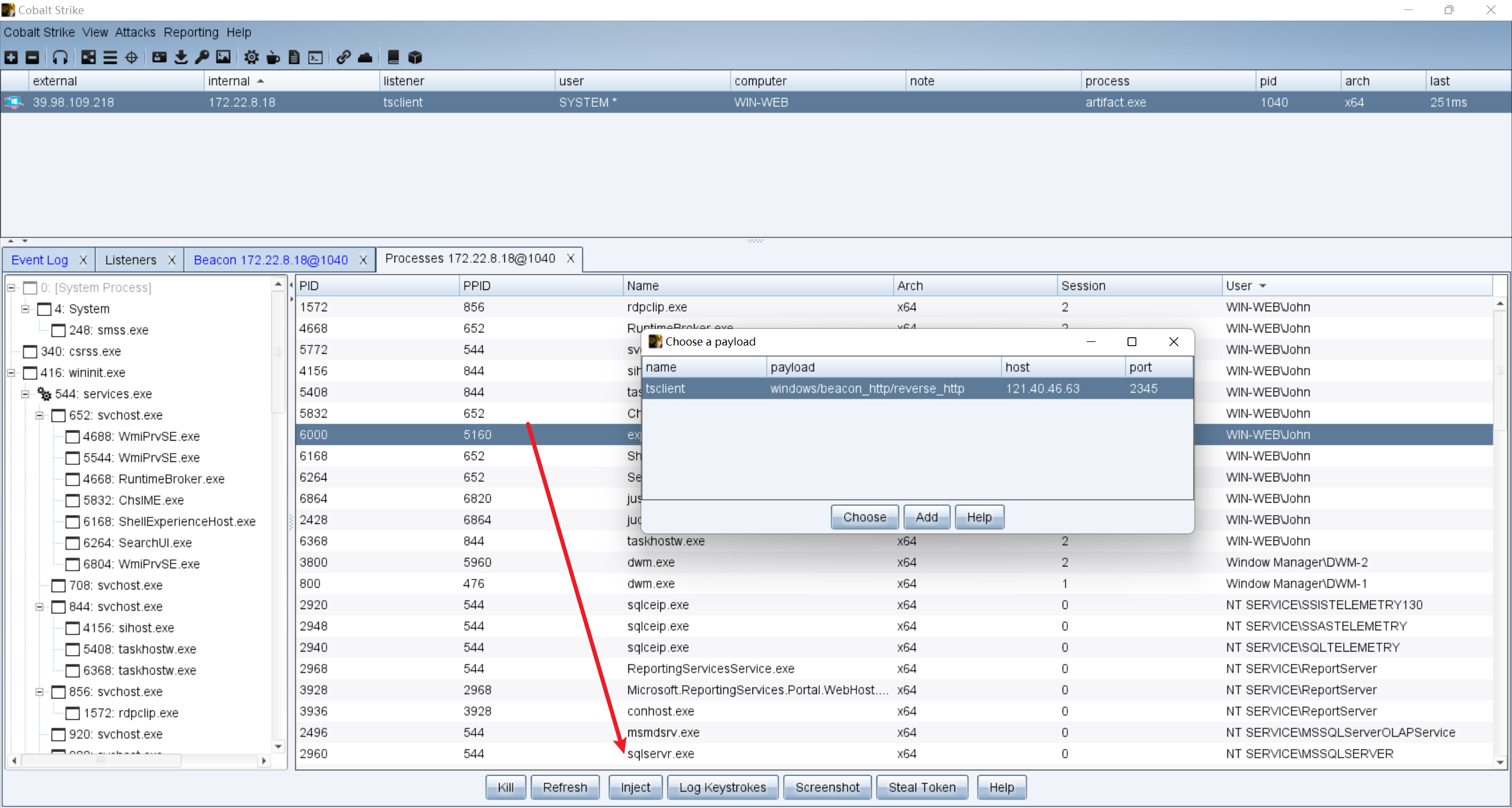Collapse the 844: svchost.exe tree node

pyautogui.click(x=40, y=607)
